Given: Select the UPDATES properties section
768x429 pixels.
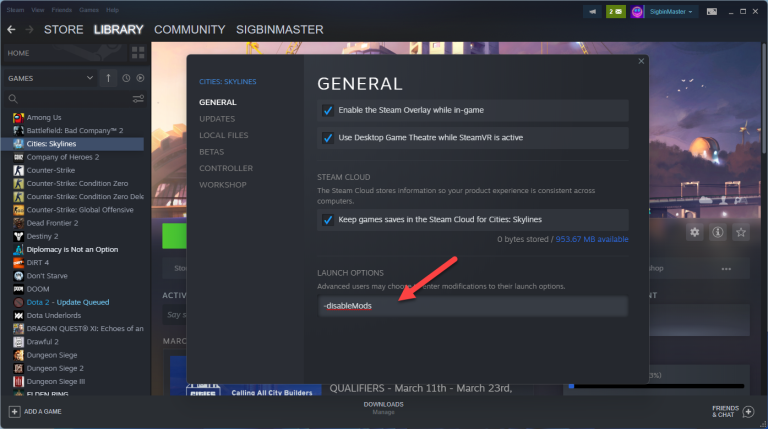Looking at the screenshot, I should point(217,119).
